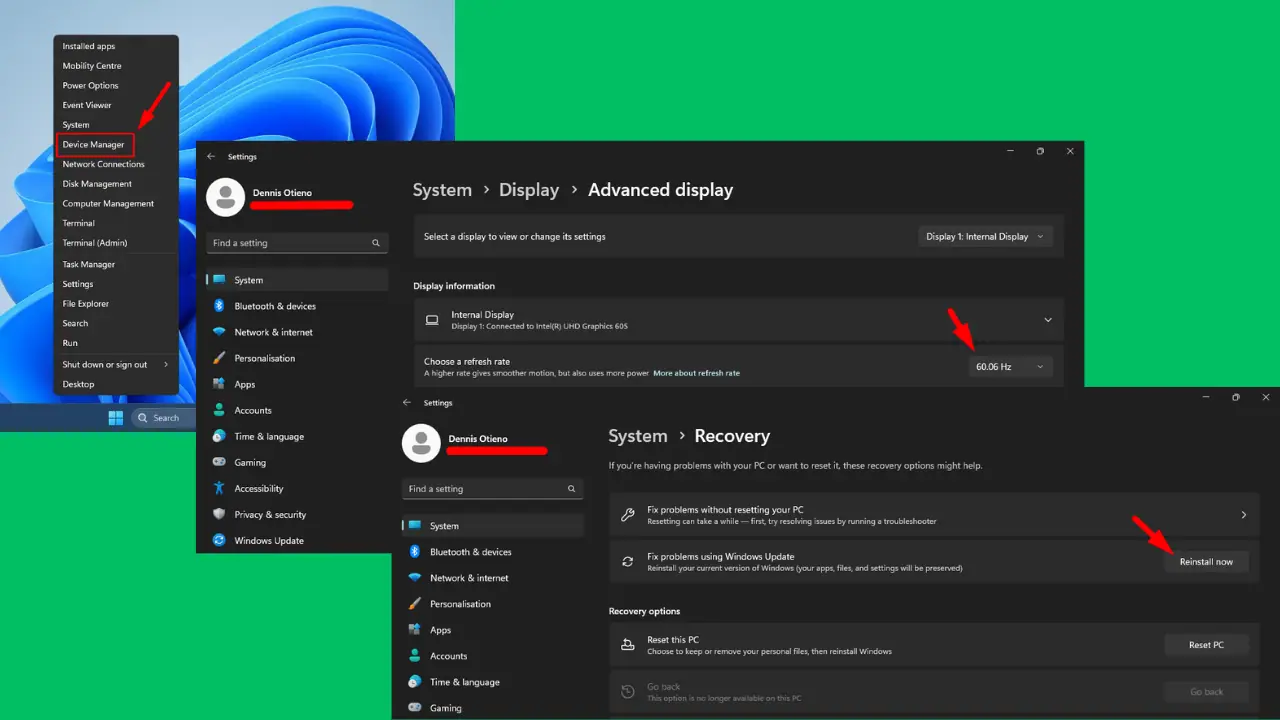Open Device Manager in the context menu
Image resolution: width=1280 pixels, height=720 pixels.
[94, 145]
